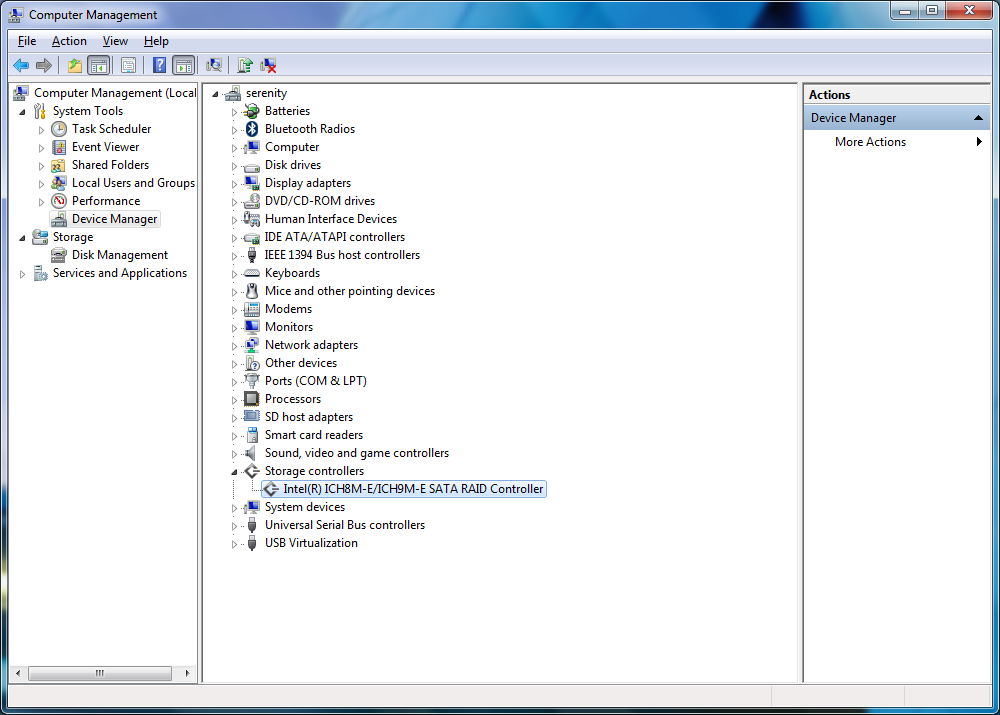Click the blue Help toolbar icon
Image resolution: width=1000 pixels, height=715 pixels.
pos(159,65)
